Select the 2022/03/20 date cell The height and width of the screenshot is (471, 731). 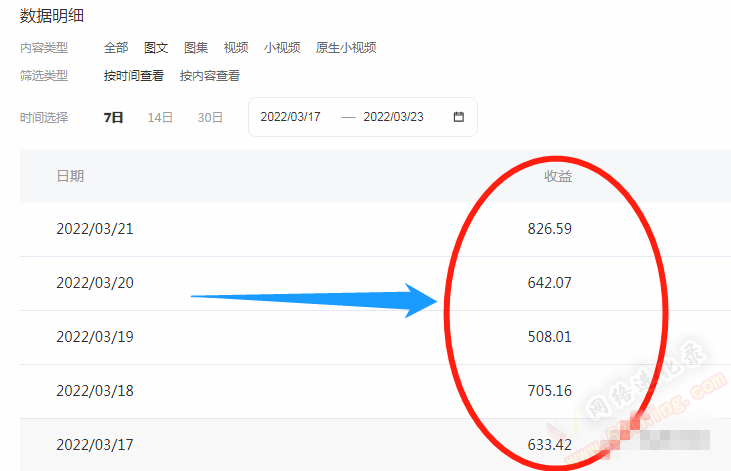tap(95, 283)
